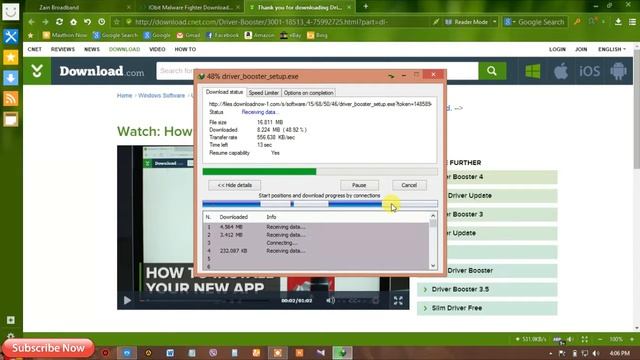Open Visual Studio from the taskbar
This screenshot has height=360, width=640.
tap(320, 353)
